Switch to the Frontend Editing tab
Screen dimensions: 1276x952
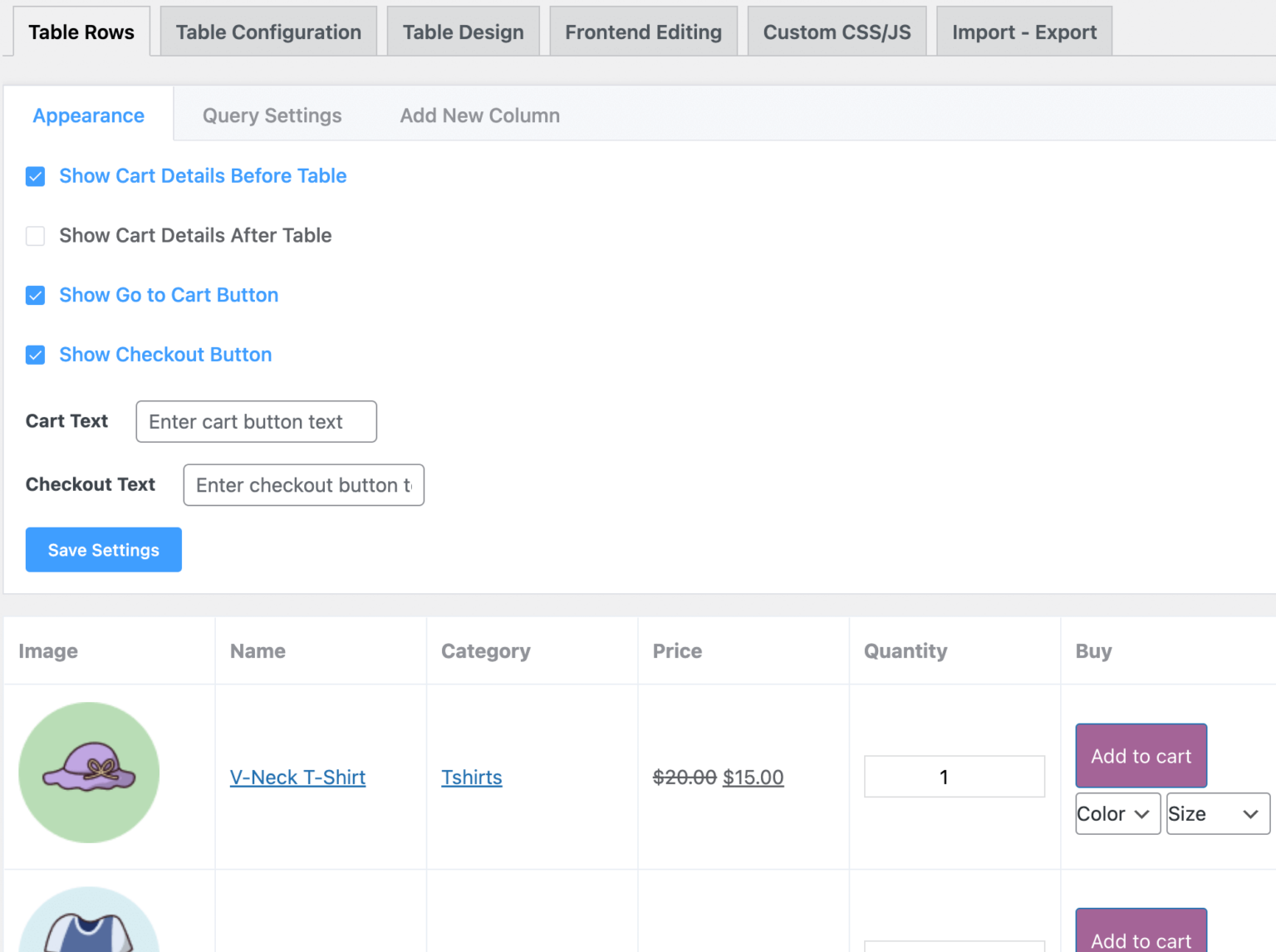[x=643, y=32]
